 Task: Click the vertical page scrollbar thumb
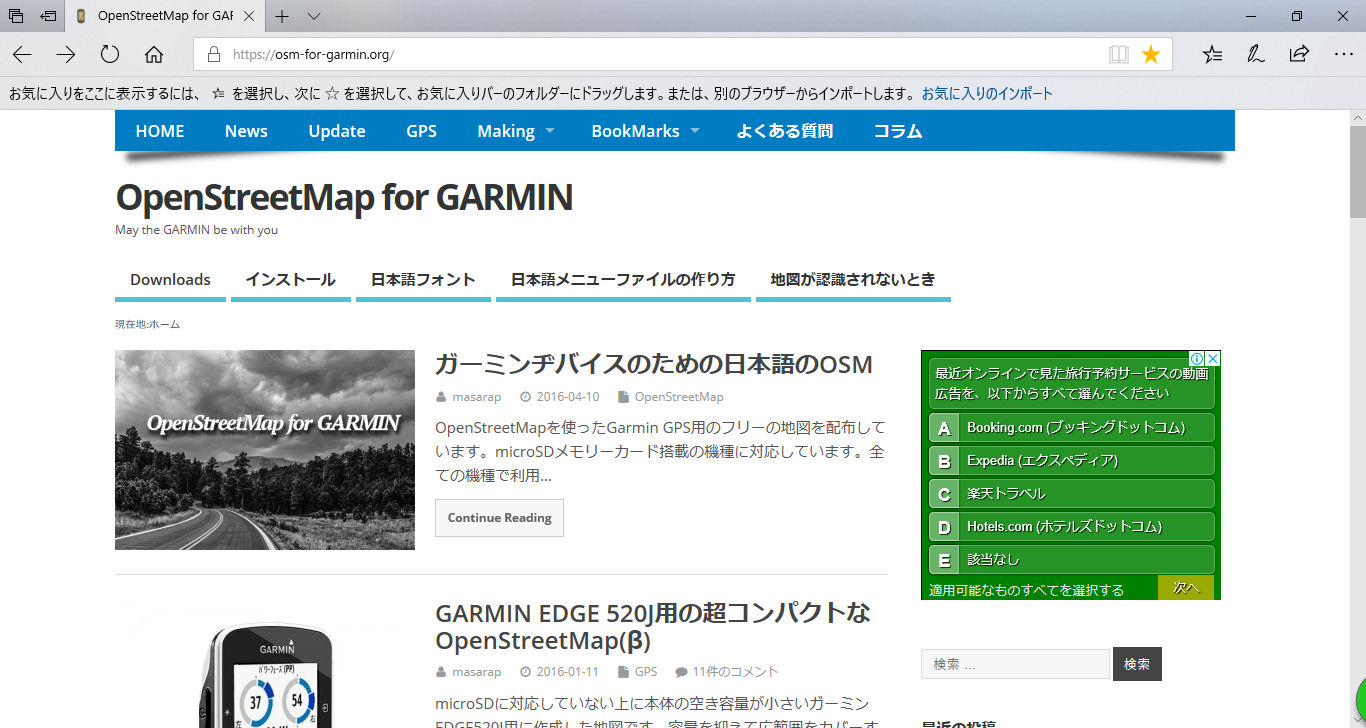click(1357, 172)
